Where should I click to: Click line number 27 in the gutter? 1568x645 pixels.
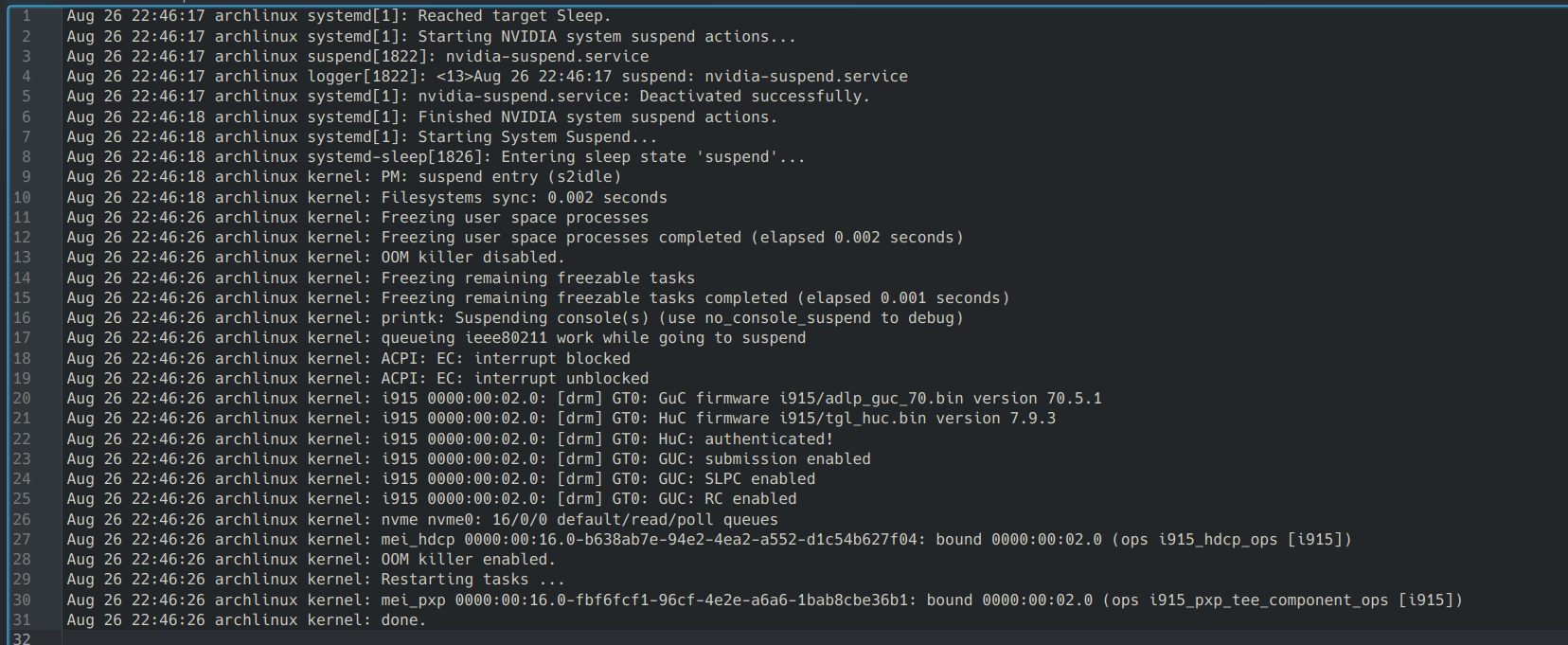click(22, 540)
